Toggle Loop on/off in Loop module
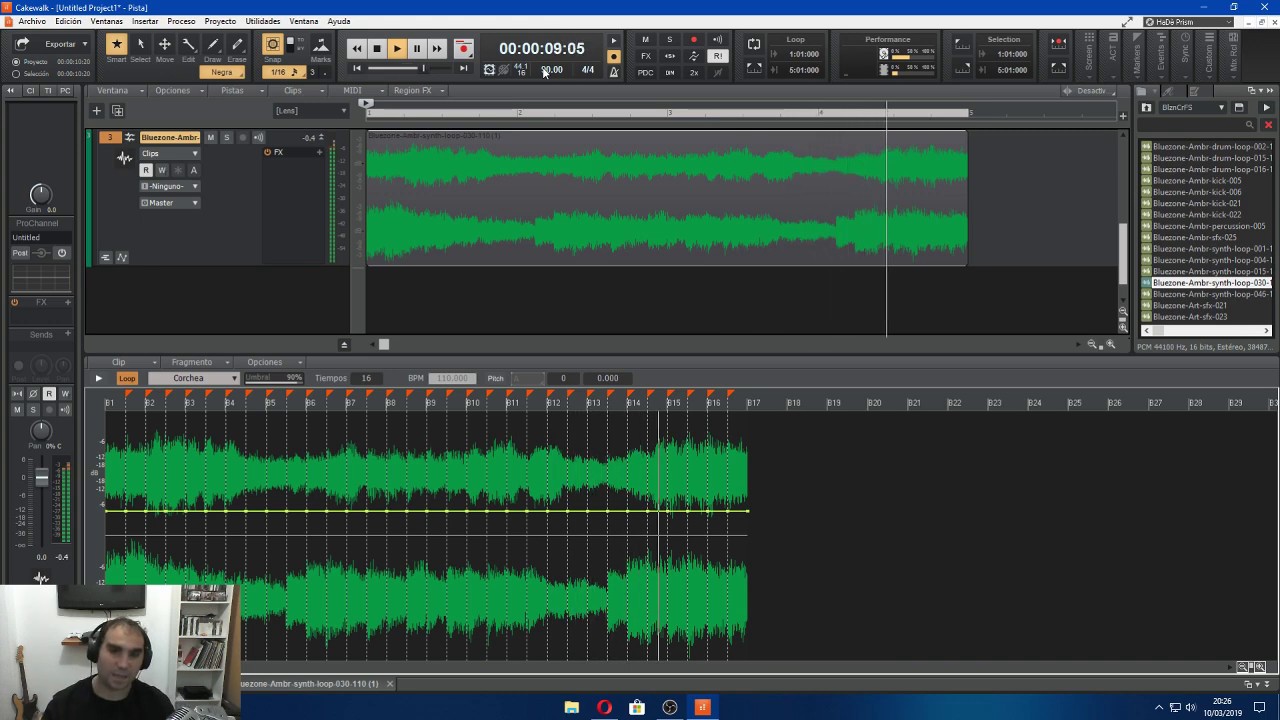Image resolution: width=1280 pixels, height=720 pixels. click(x=754, y=44)
